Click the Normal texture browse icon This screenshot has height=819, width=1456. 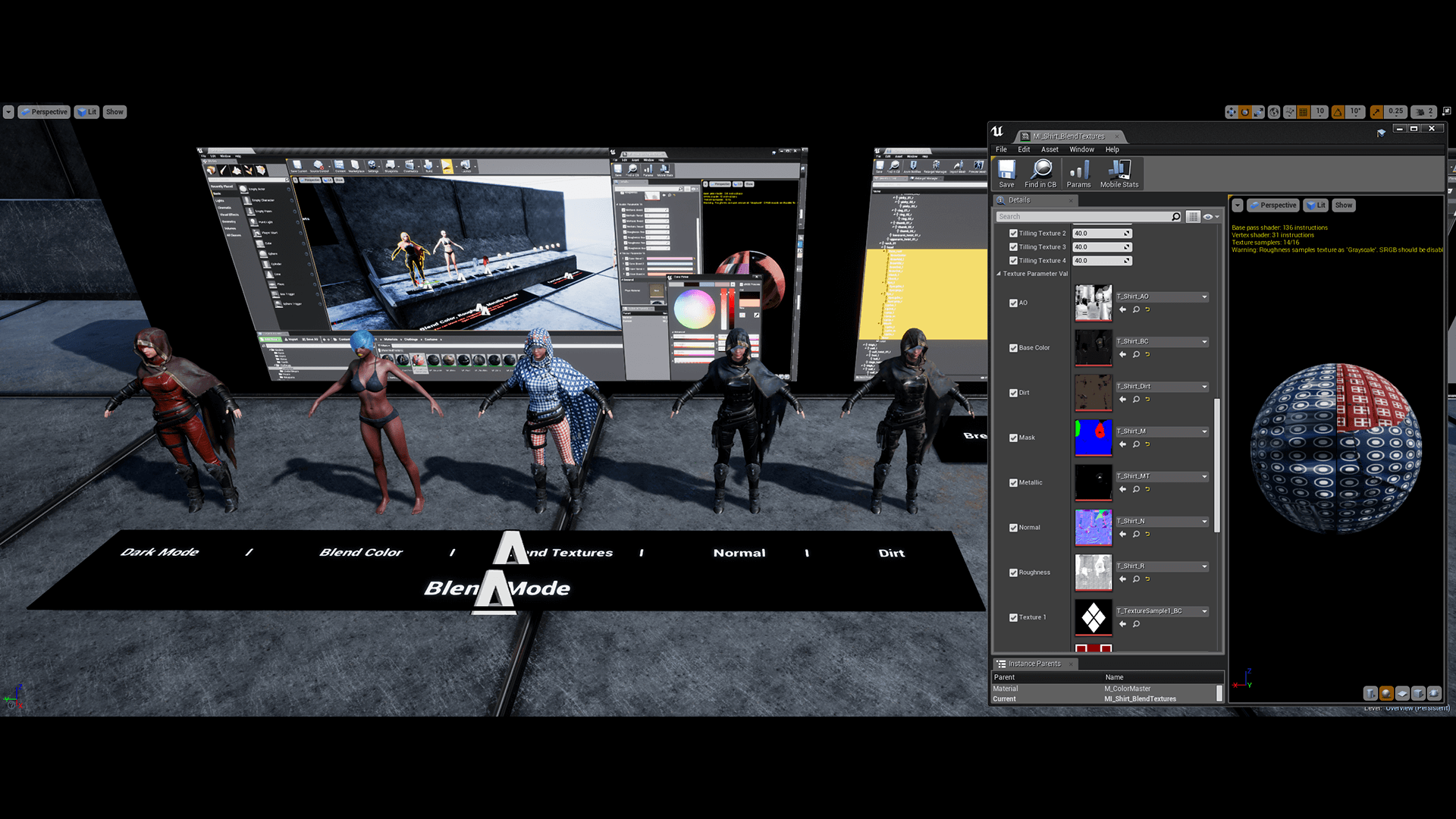(1135, 534)
